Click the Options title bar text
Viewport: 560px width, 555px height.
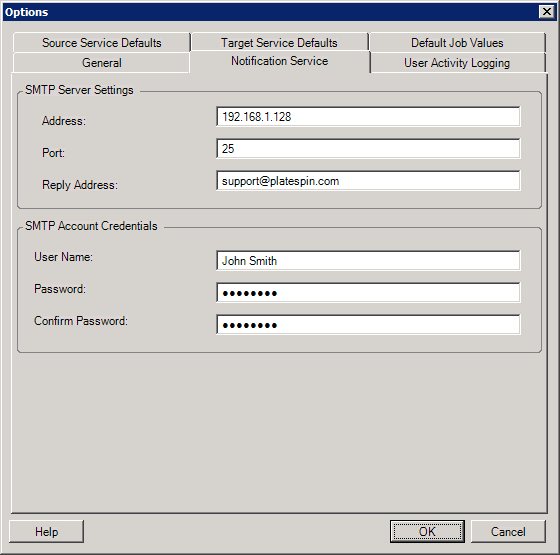click(x=26, y=12)
